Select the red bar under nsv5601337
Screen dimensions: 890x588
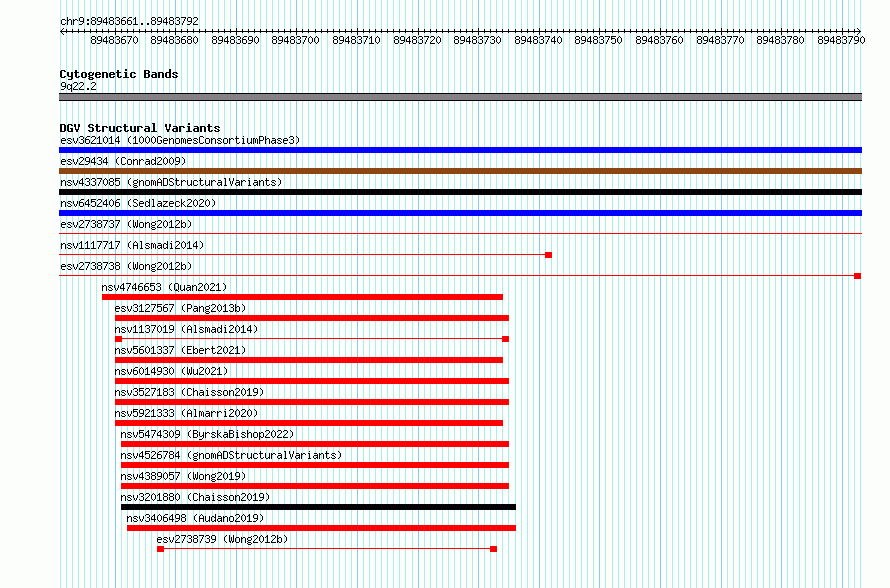309,360
